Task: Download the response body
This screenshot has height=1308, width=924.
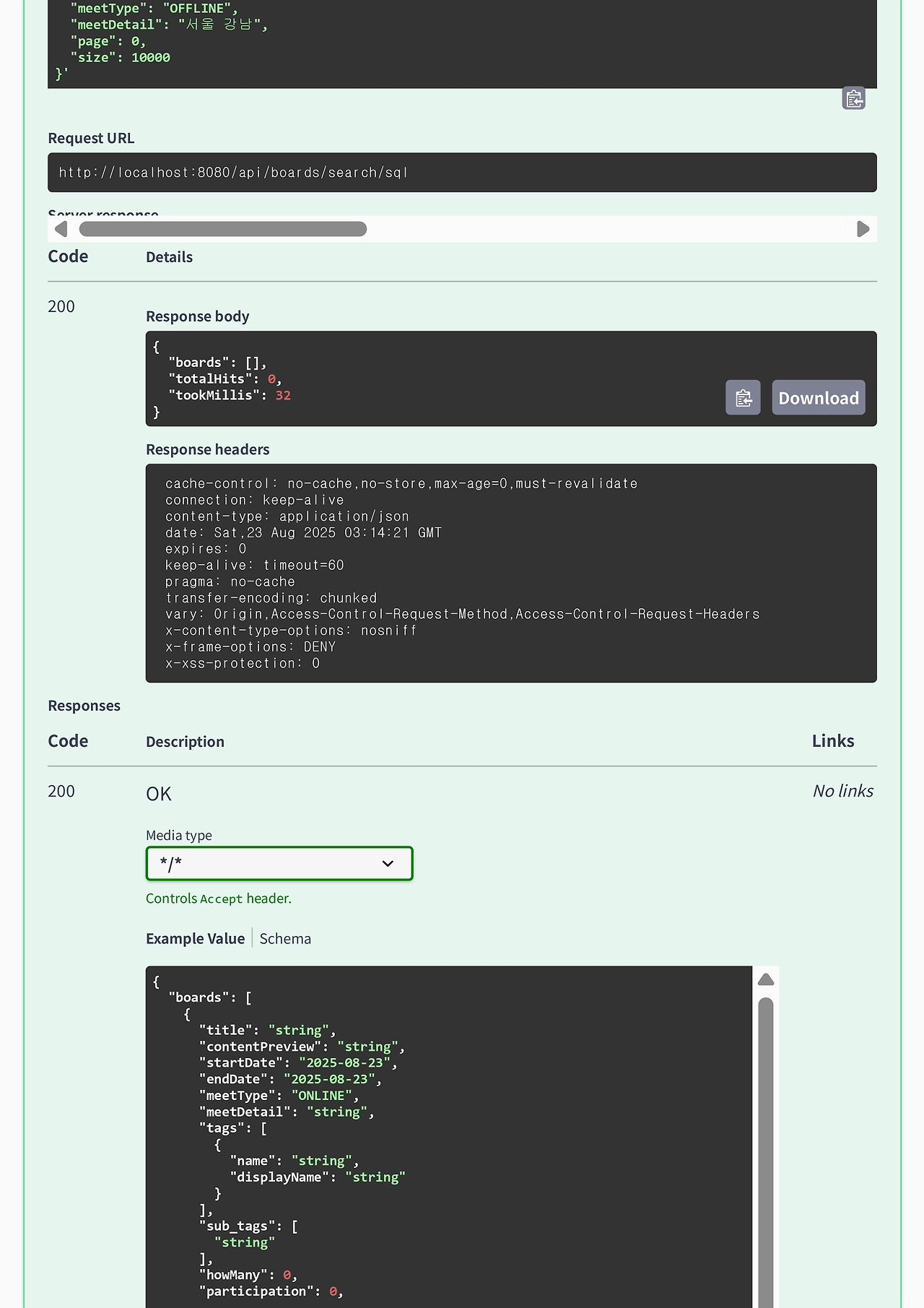Action: tap(818, 398)
